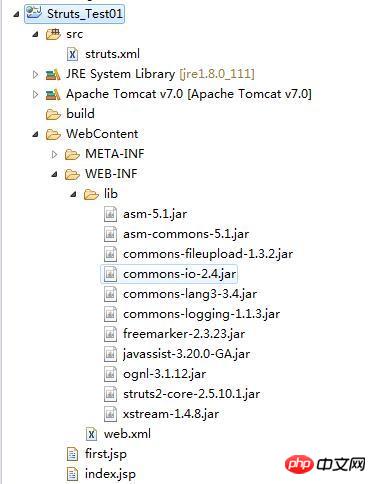Click the commons-fileupload jar icon

[x=110, y=254]
